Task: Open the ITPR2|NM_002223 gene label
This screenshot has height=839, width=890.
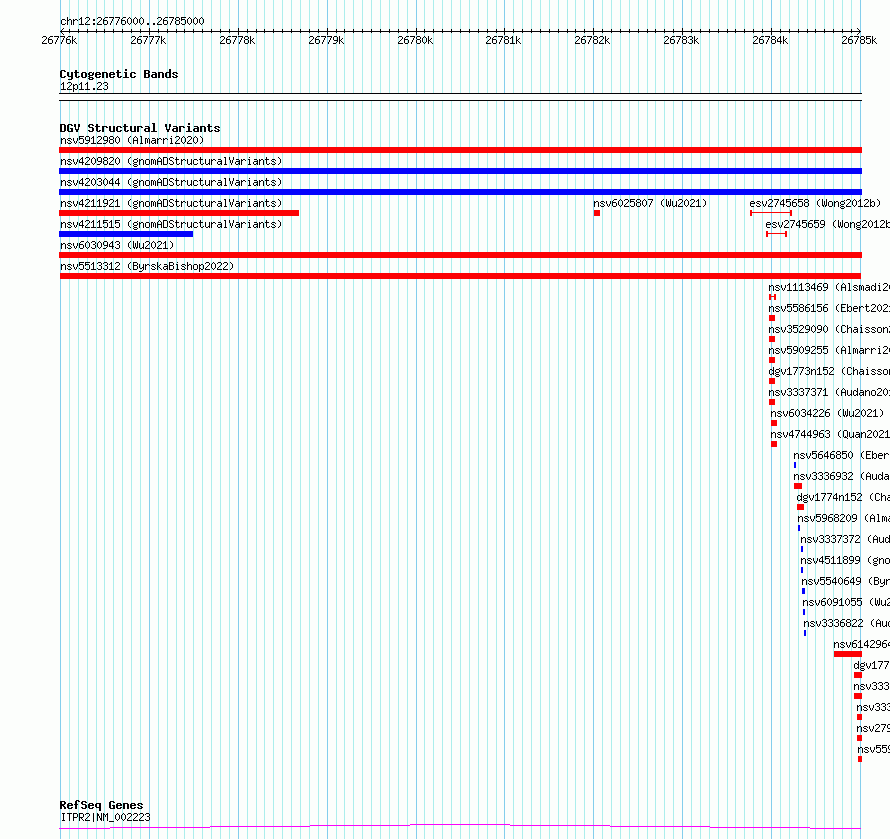Action: (x=106, y=817)
